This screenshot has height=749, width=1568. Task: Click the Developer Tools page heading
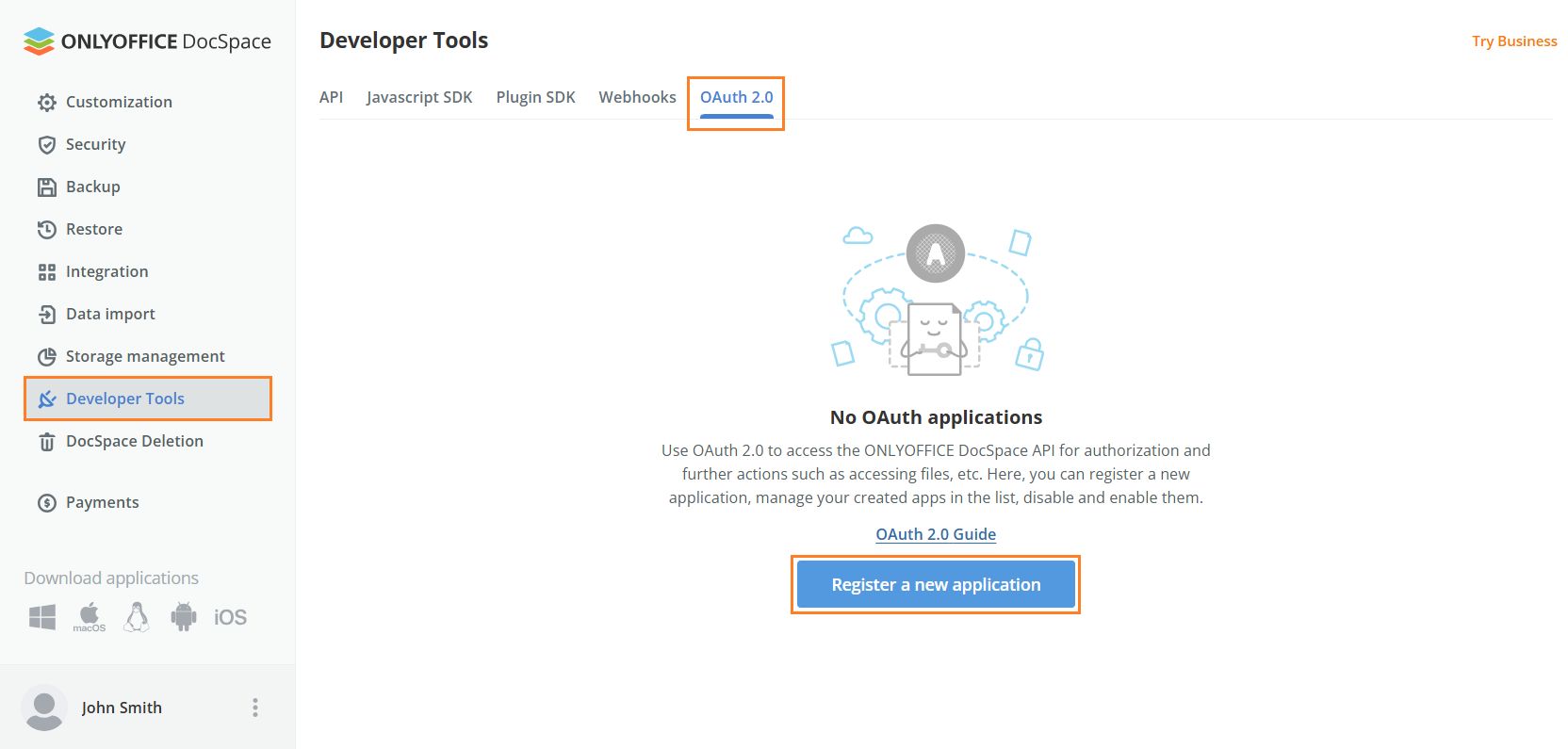click(404, 41)
